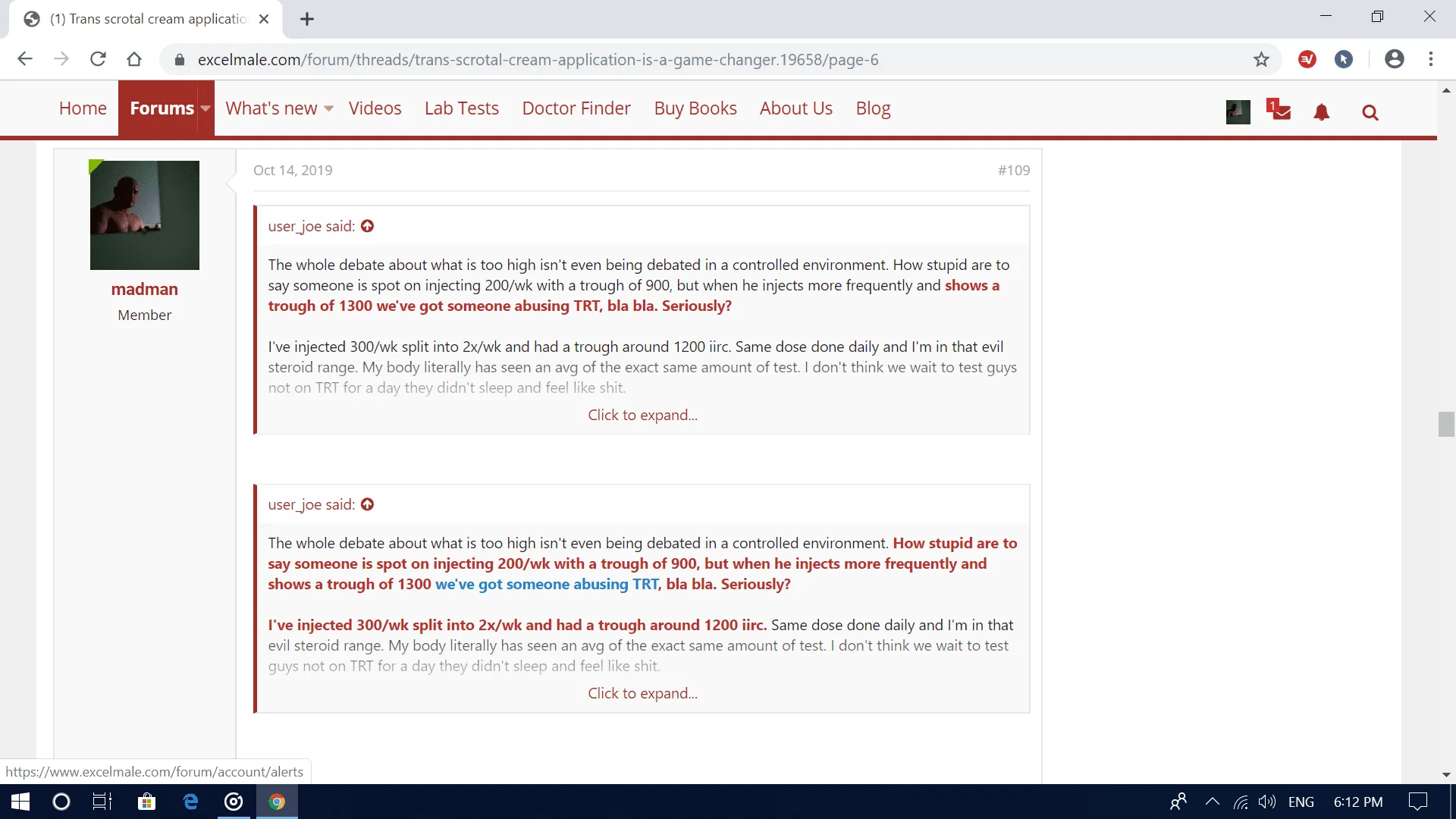Go to Doctor Finder page
The image size is (1456, 819).
[576, 108]
